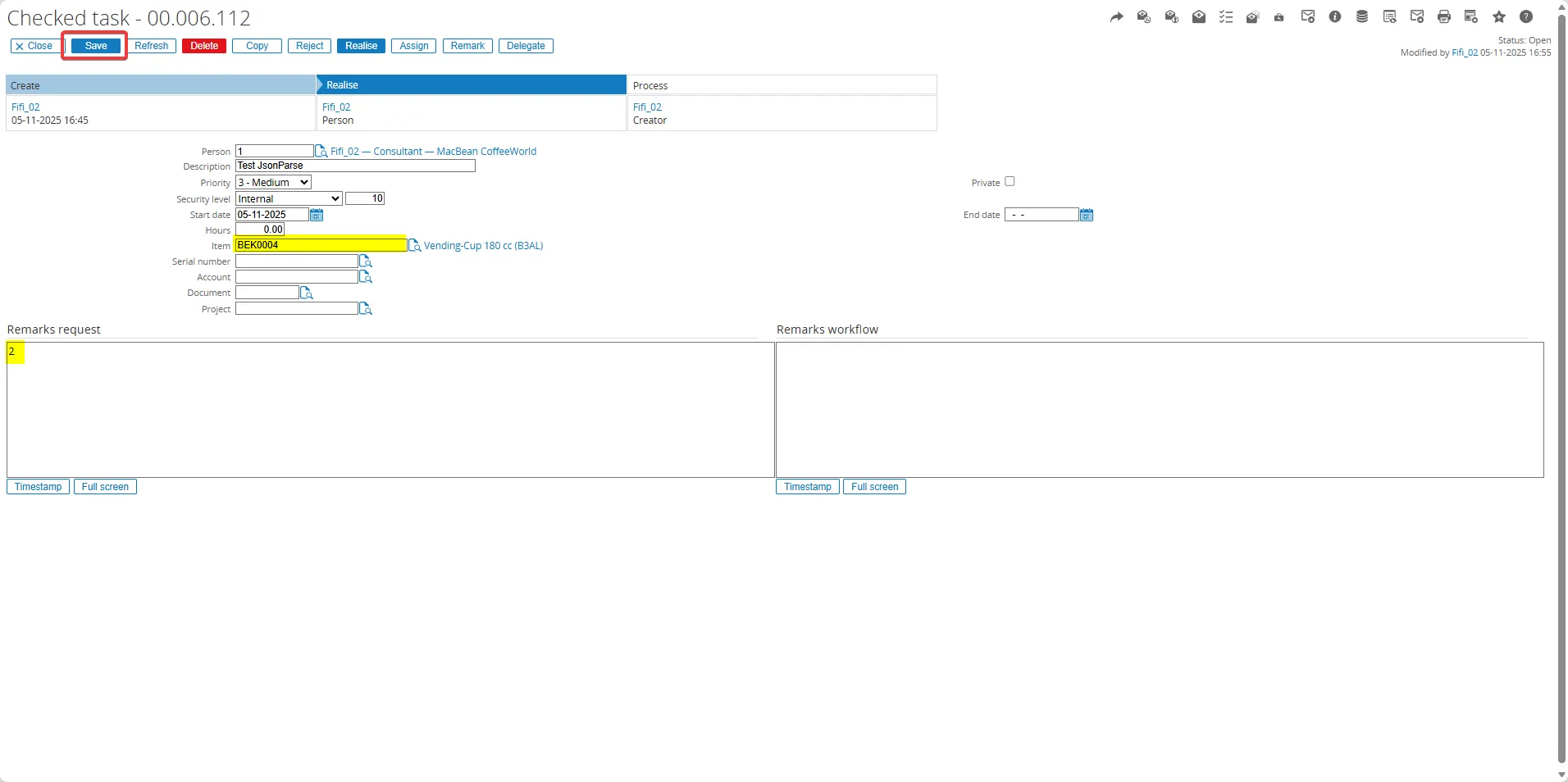Click the database stack icon
The image size is (1568, 782).
click(x=1362, y=17)
